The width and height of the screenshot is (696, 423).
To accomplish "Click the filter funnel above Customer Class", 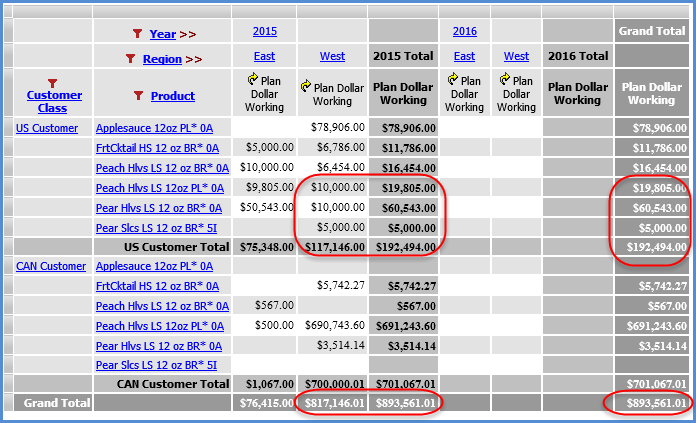I will coord(53,82).
